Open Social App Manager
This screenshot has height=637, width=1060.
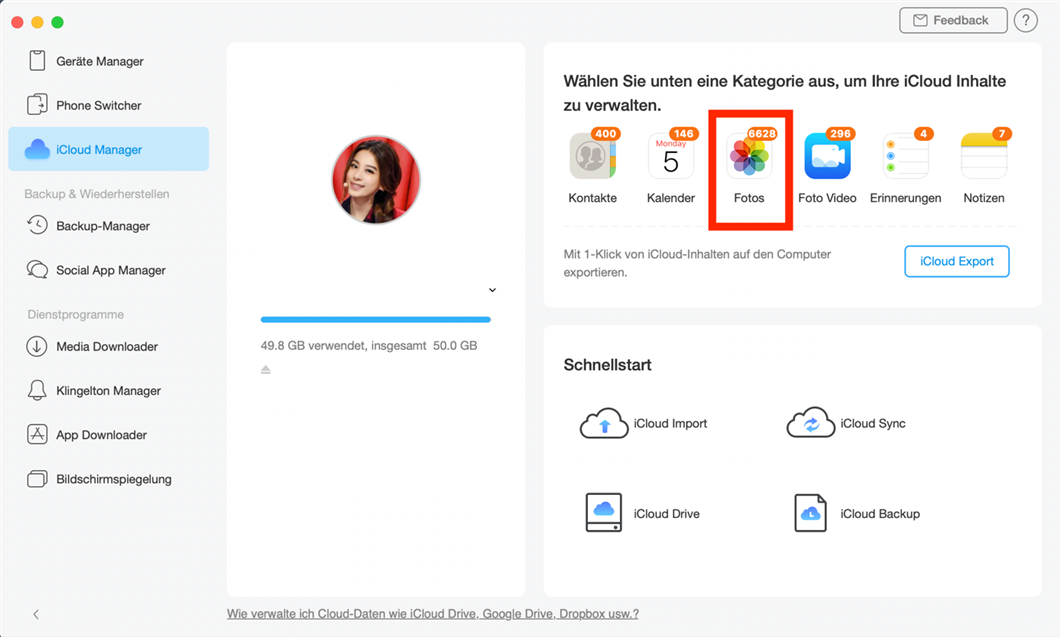tap(108, 270)
